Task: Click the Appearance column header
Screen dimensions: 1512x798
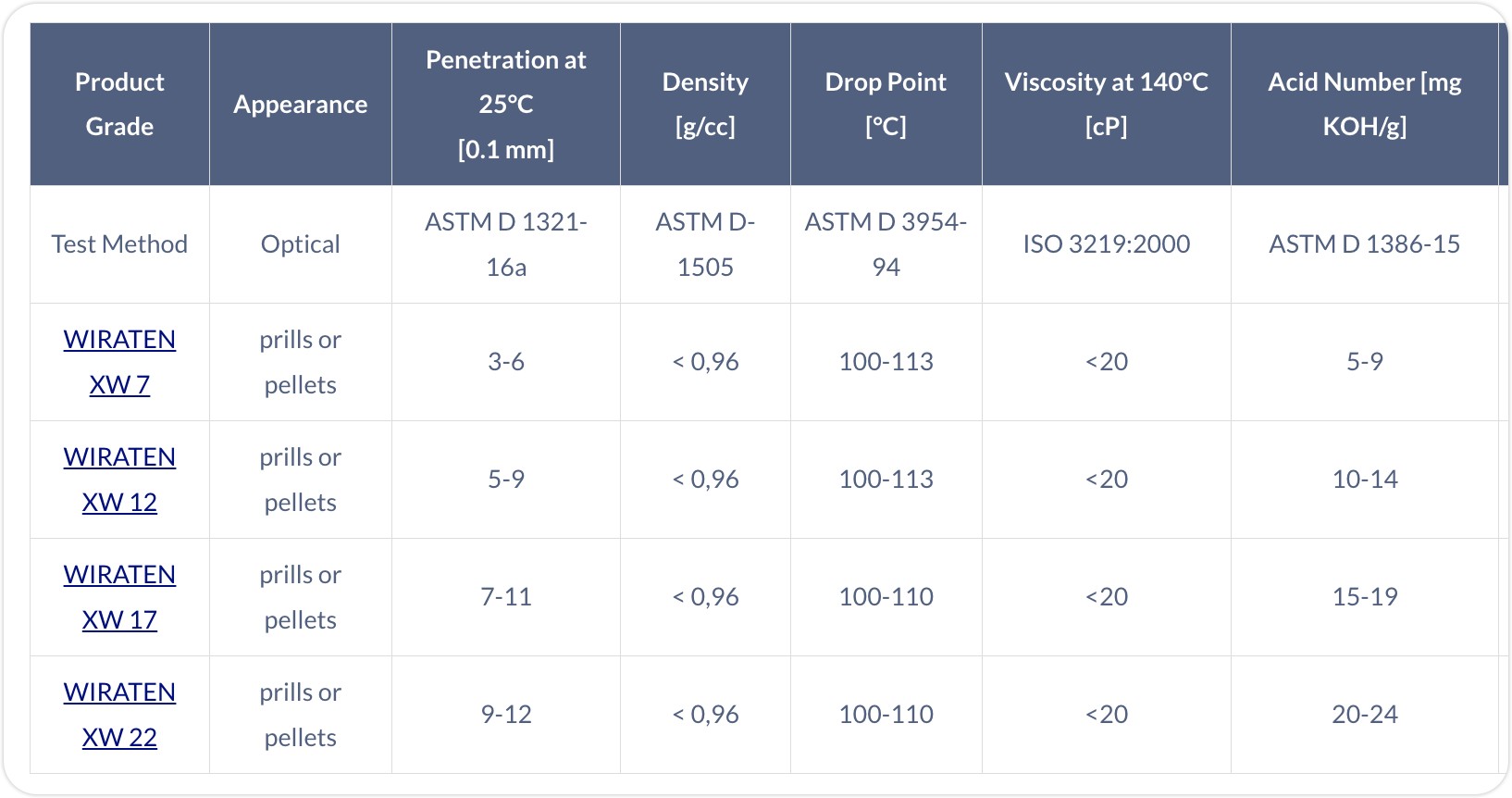Action: [301, 105]
